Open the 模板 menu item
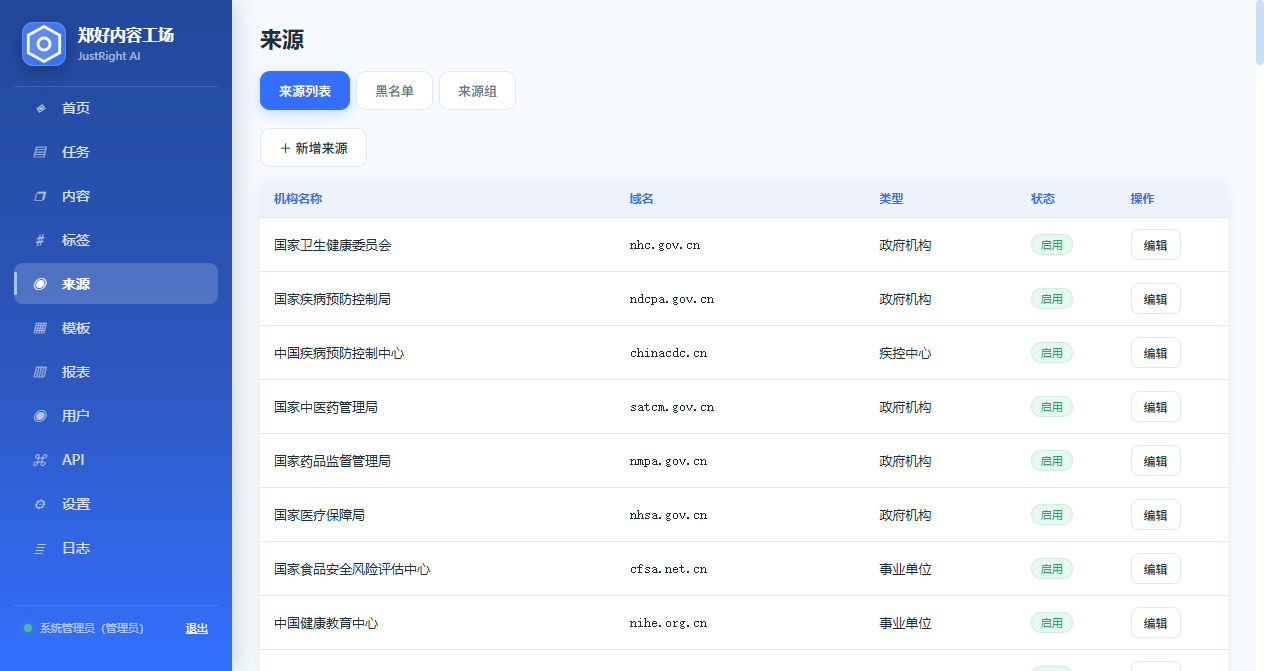Screen dimensions: 1264x671 tap(116, 328)
